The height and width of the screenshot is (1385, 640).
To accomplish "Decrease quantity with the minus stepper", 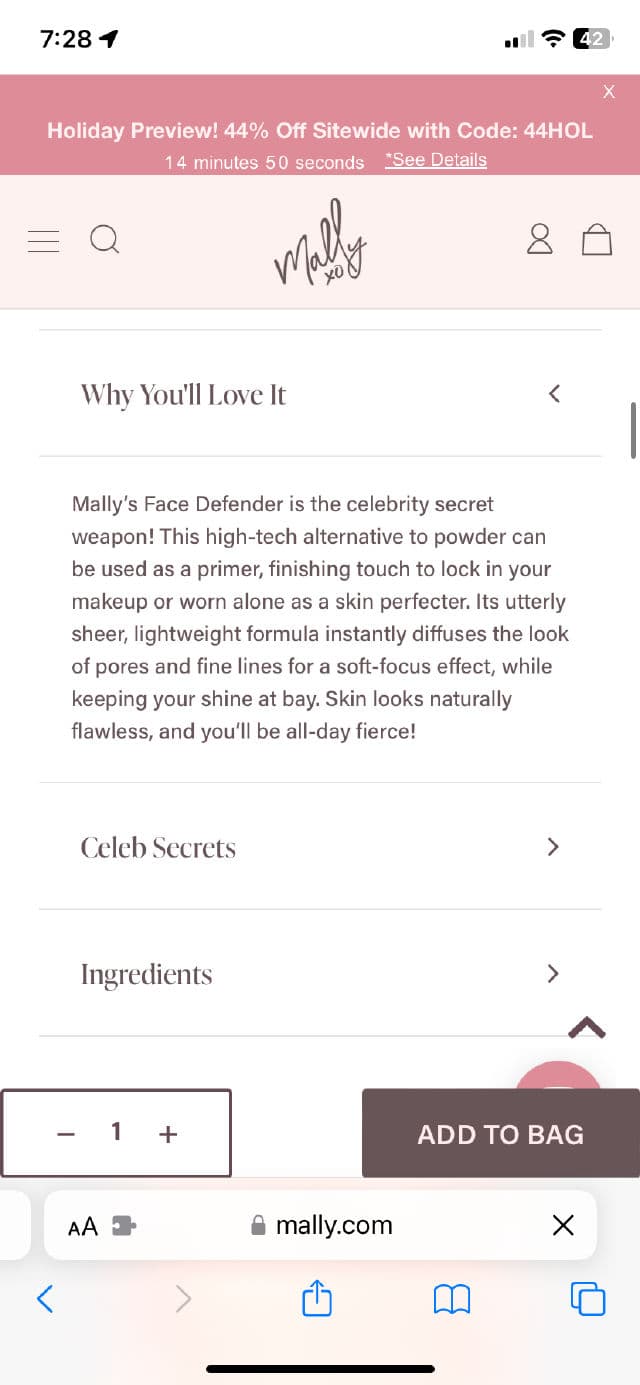I will (x=66, y=1133).
